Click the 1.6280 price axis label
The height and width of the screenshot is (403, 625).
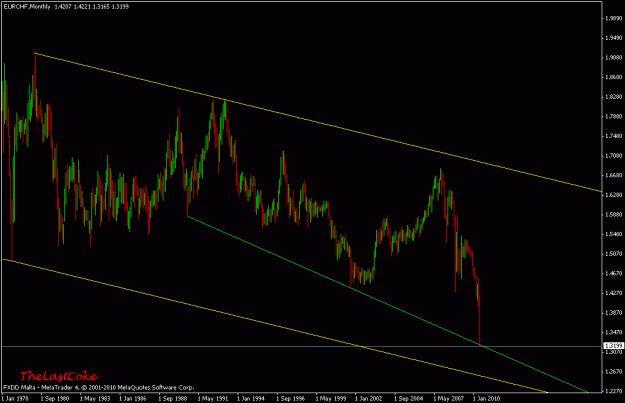point(614,195)
